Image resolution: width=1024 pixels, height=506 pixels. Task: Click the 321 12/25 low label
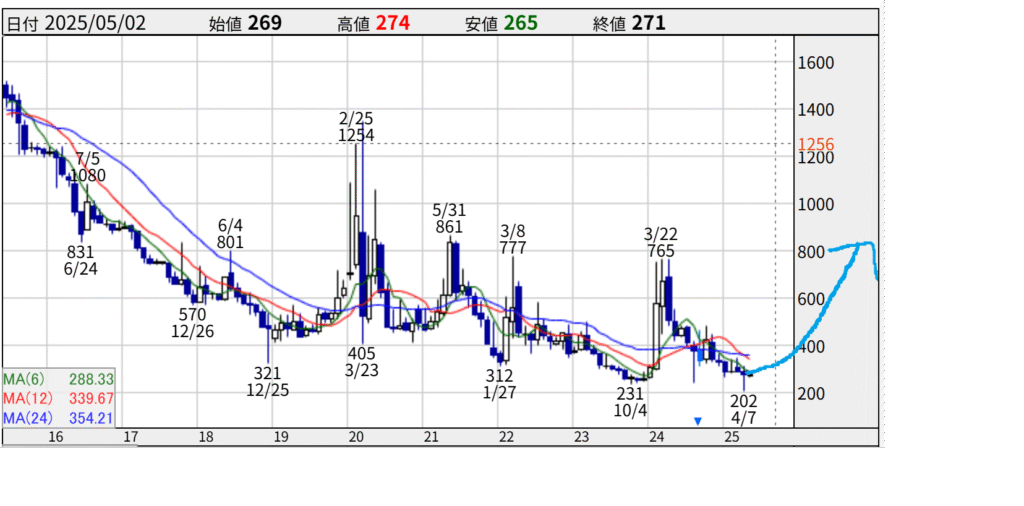click(x=267, y=382)
